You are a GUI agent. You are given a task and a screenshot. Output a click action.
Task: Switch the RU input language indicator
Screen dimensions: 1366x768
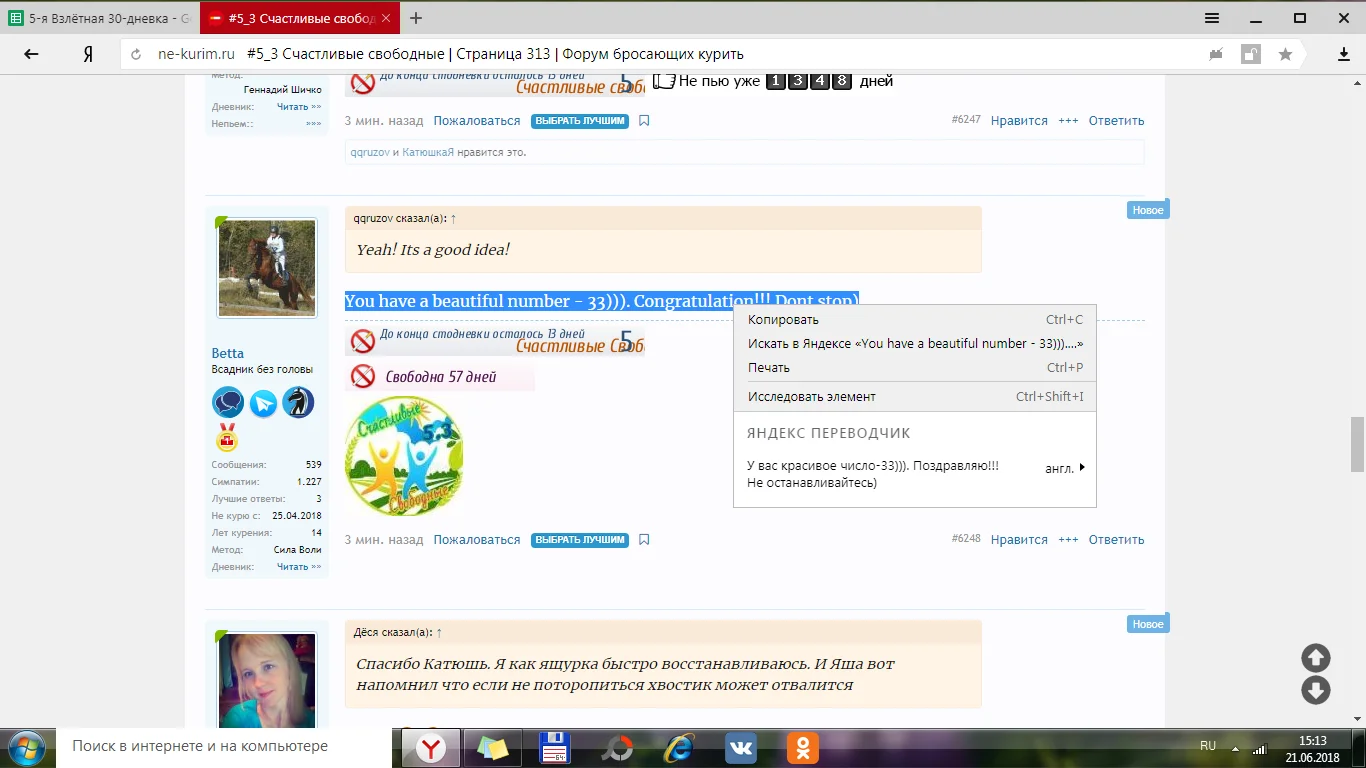[1208, 746]
